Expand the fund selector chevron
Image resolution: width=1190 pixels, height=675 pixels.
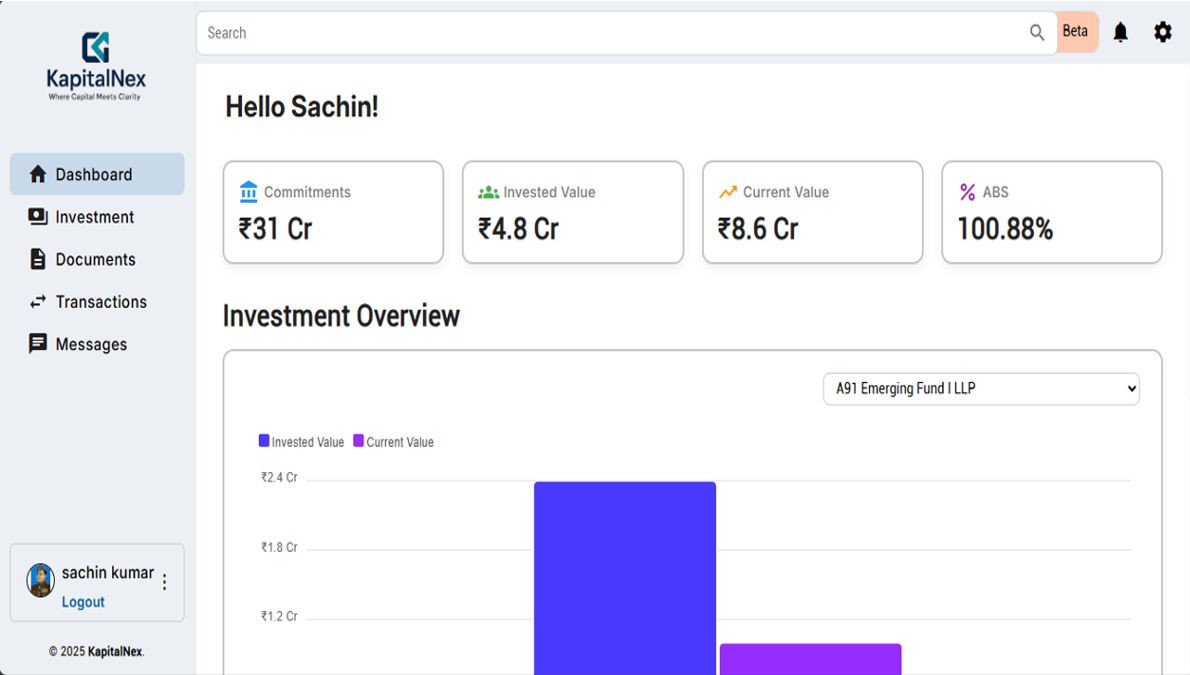point(1129,388)
